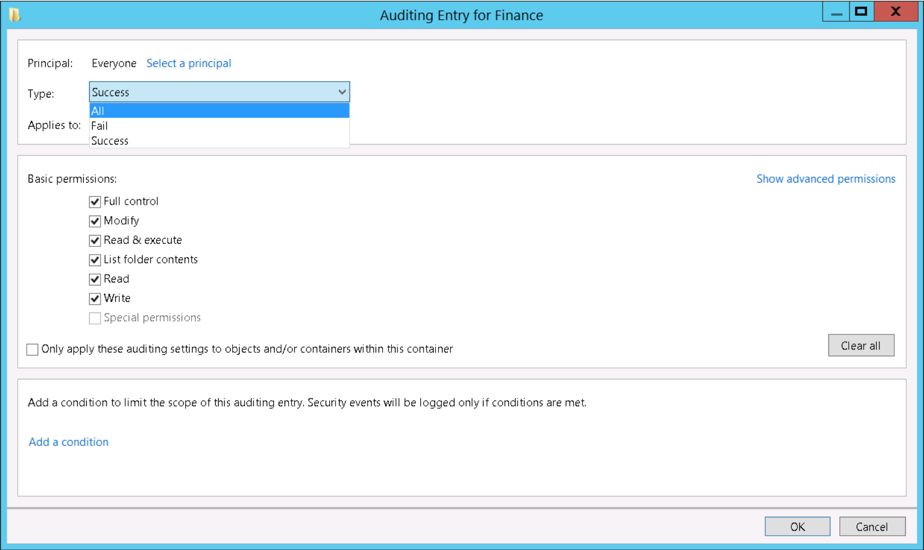This screenshot has width=924, height=550.
Task: Click the Add a condition link
Action: point(68,442)
